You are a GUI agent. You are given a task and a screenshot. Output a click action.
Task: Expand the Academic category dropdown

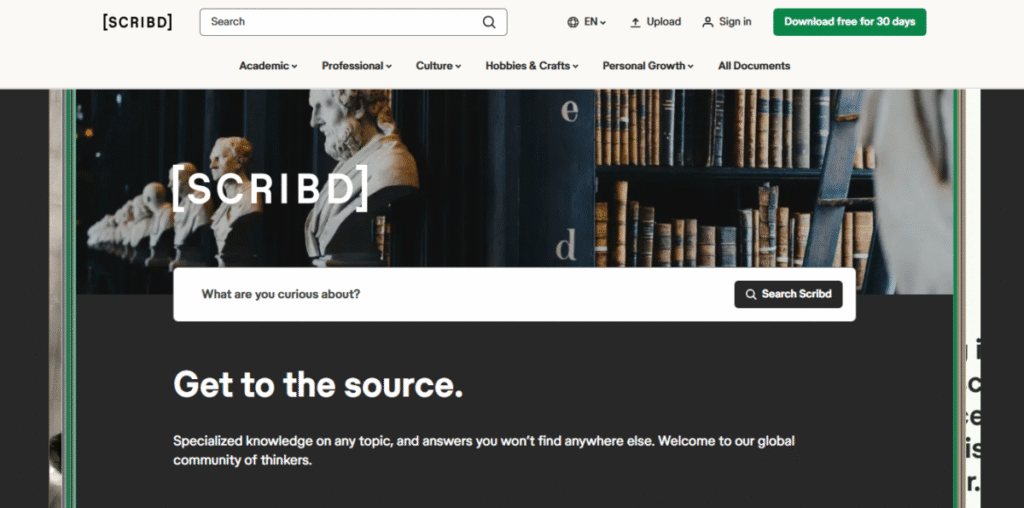pyautogui.click(x=268, y=66)
